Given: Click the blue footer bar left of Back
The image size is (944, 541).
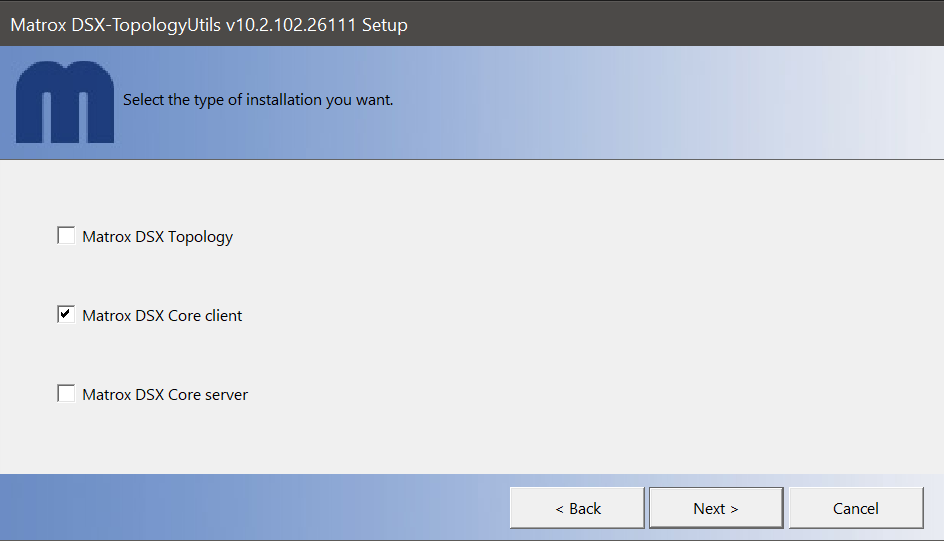Looking at the screenshot, I should tap(250, 508).
